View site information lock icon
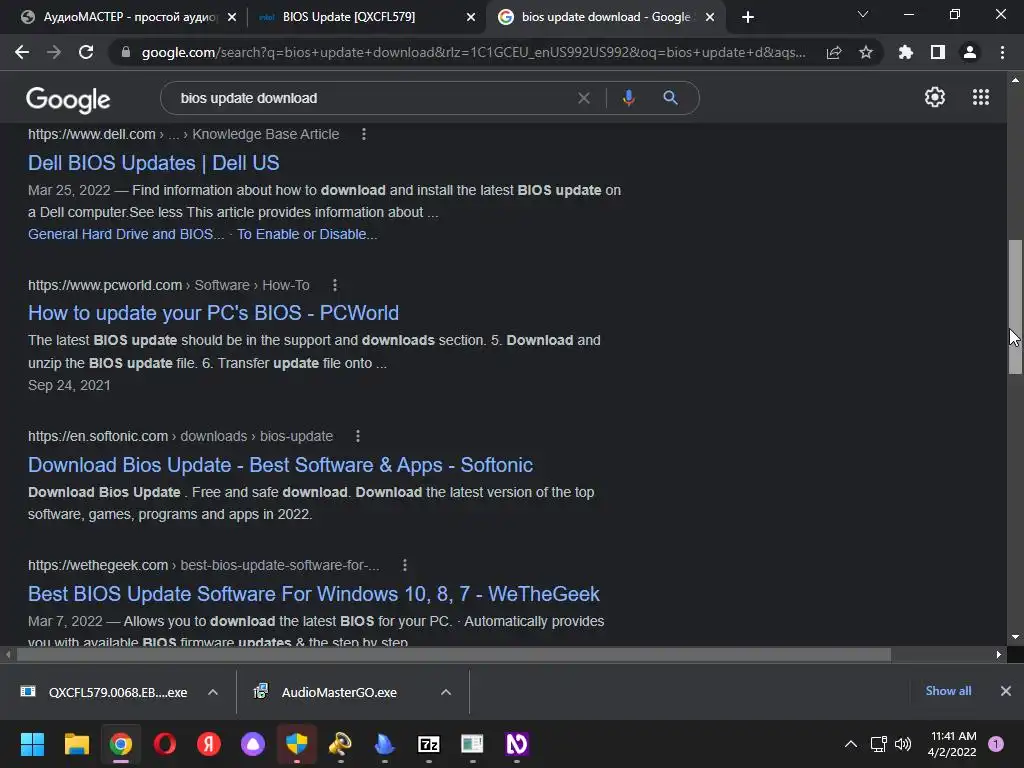Screen dimensions: 1024x768 pos(126,52)
